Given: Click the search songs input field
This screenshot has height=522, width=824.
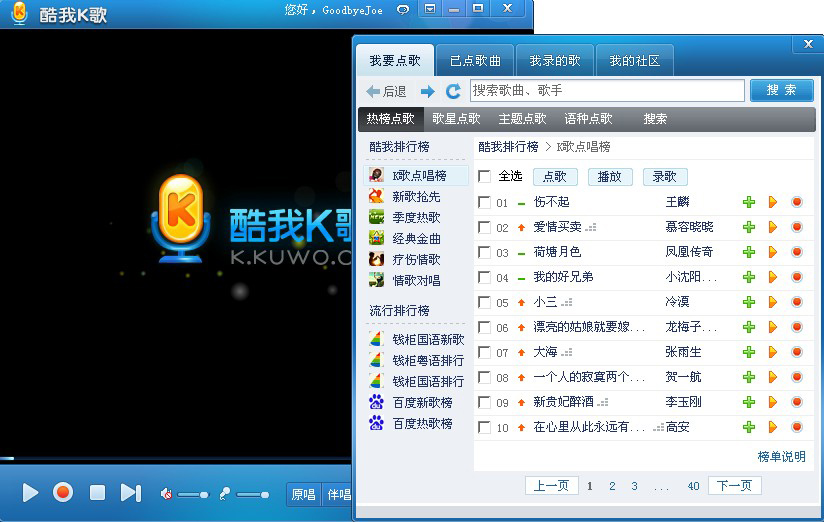Looking at the screenshot, I should pos(607,90).
